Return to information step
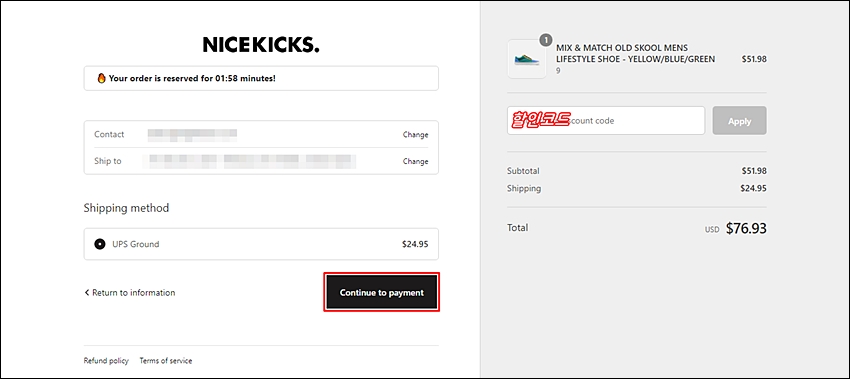Image resolution: width=850 pixels, height=379 pixels. [x=130, y=293]
